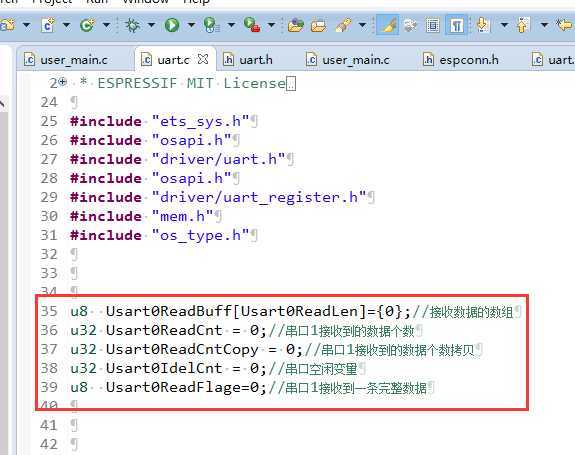
Task: Open dropdown beside green New class icon
Action: 106,25
